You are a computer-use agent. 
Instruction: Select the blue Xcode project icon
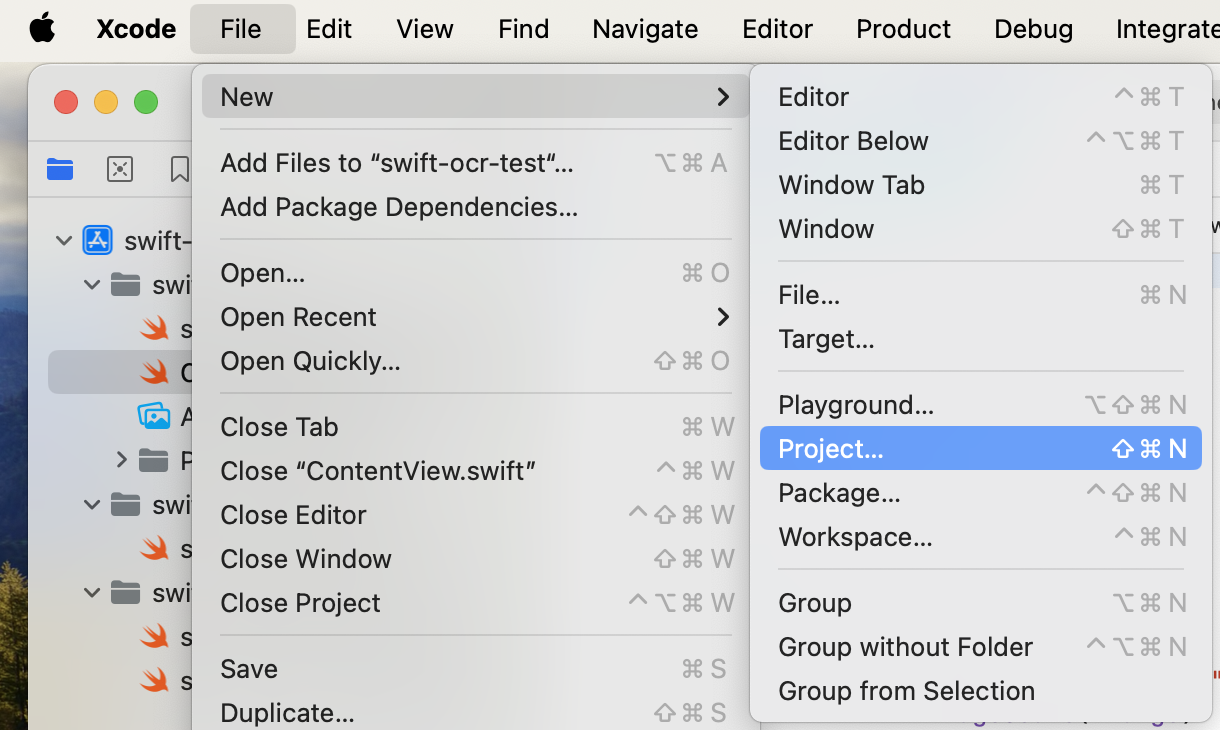coord(97,240)
